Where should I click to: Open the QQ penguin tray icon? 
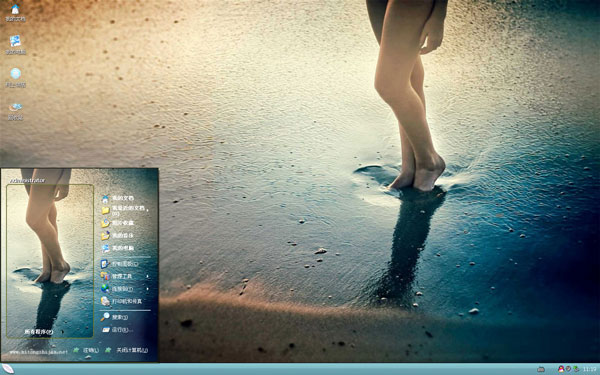(561, 369)
